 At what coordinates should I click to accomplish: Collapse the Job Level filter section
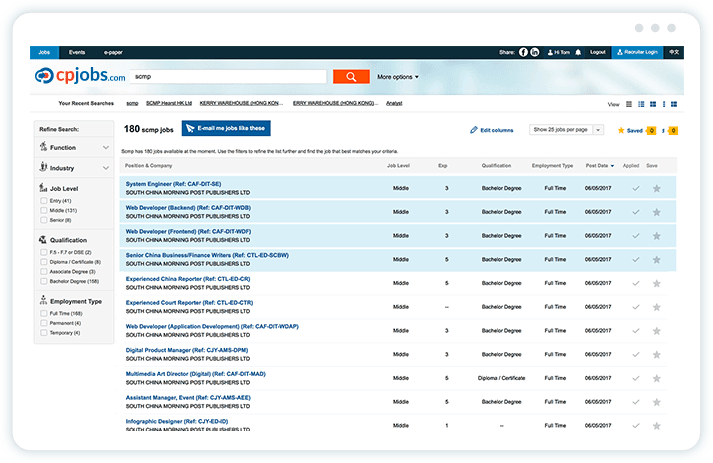64,188
